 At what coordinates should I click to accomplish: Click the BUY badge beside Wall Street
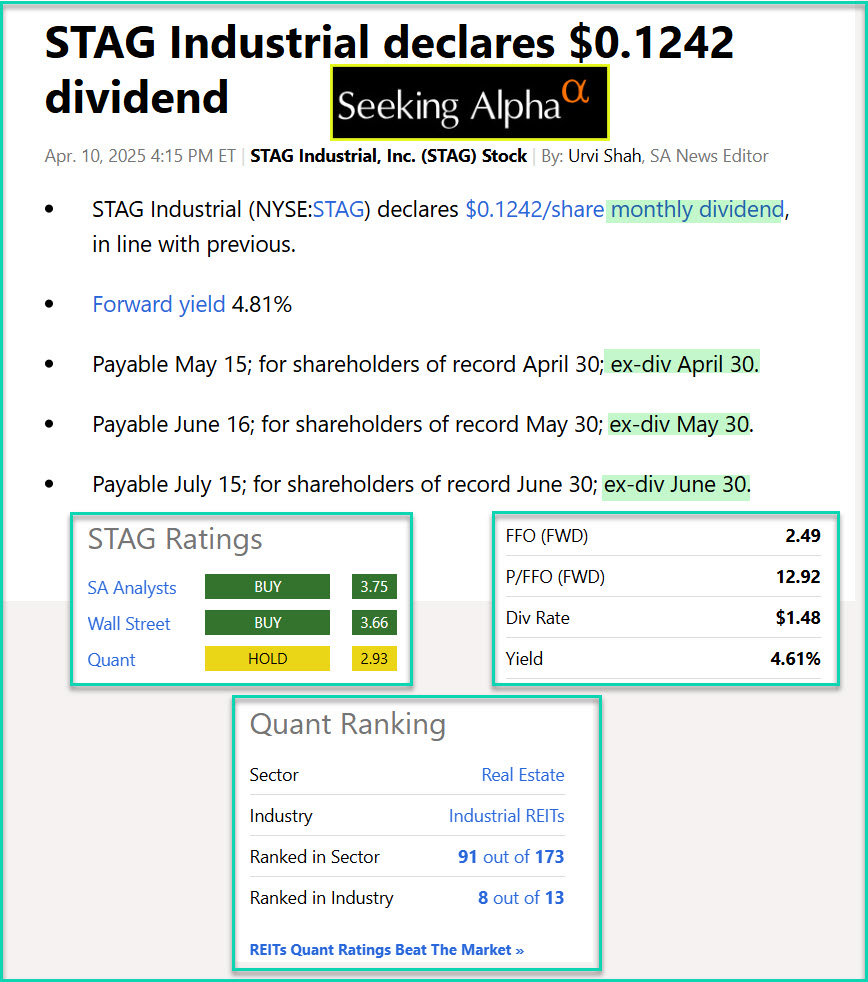click(267, 623)
